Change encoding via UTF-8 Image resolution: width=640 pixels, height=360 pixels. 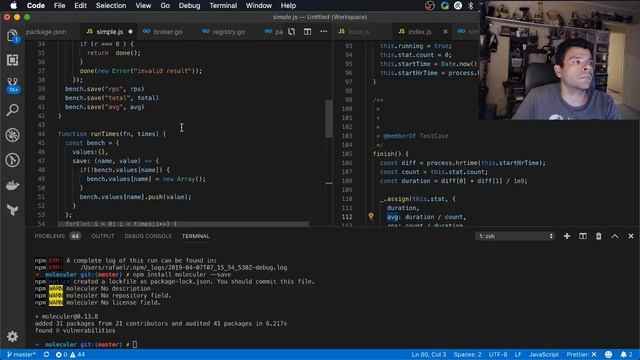coord(498,354)
